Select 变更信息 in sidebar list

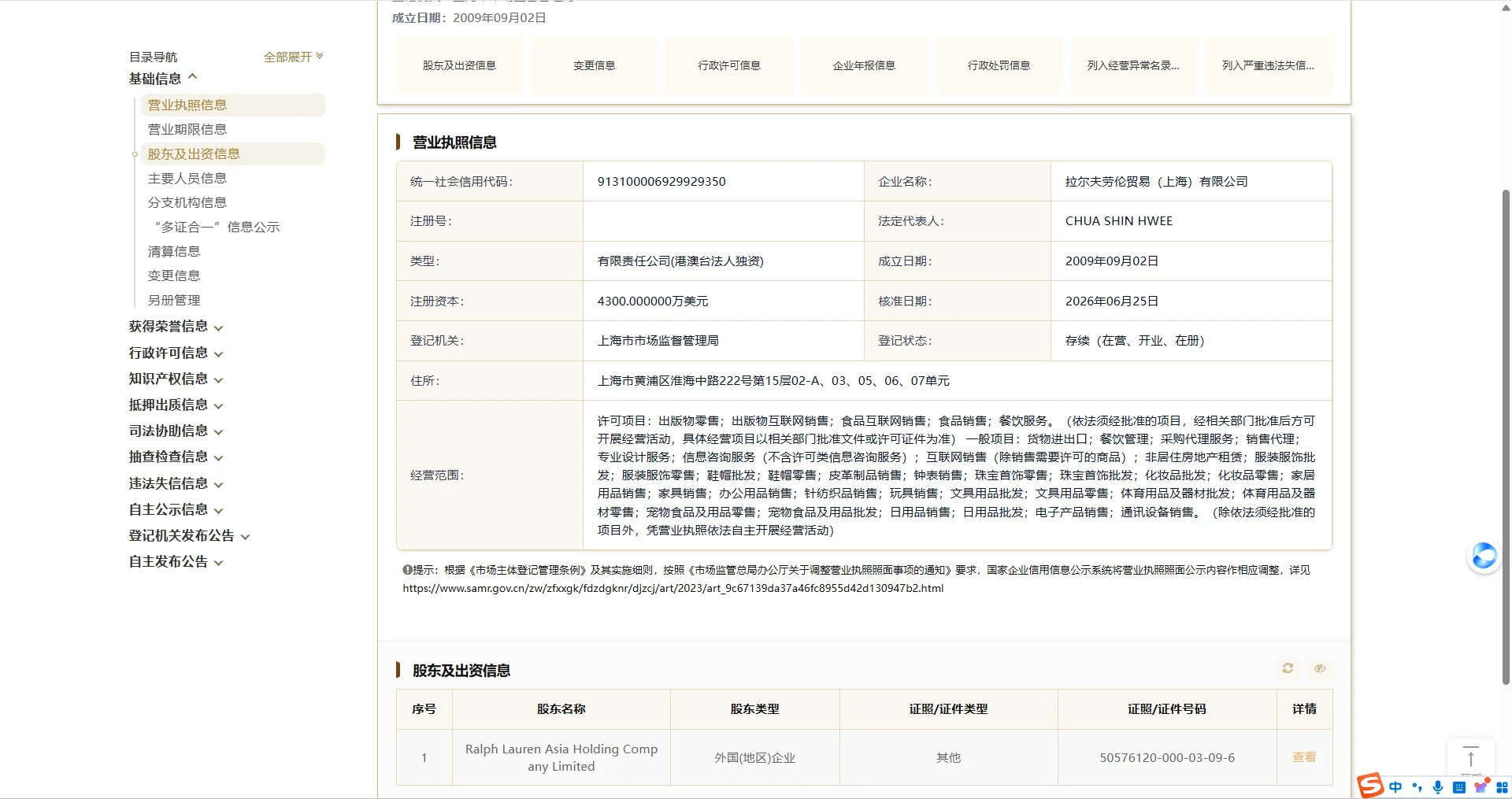174,276
